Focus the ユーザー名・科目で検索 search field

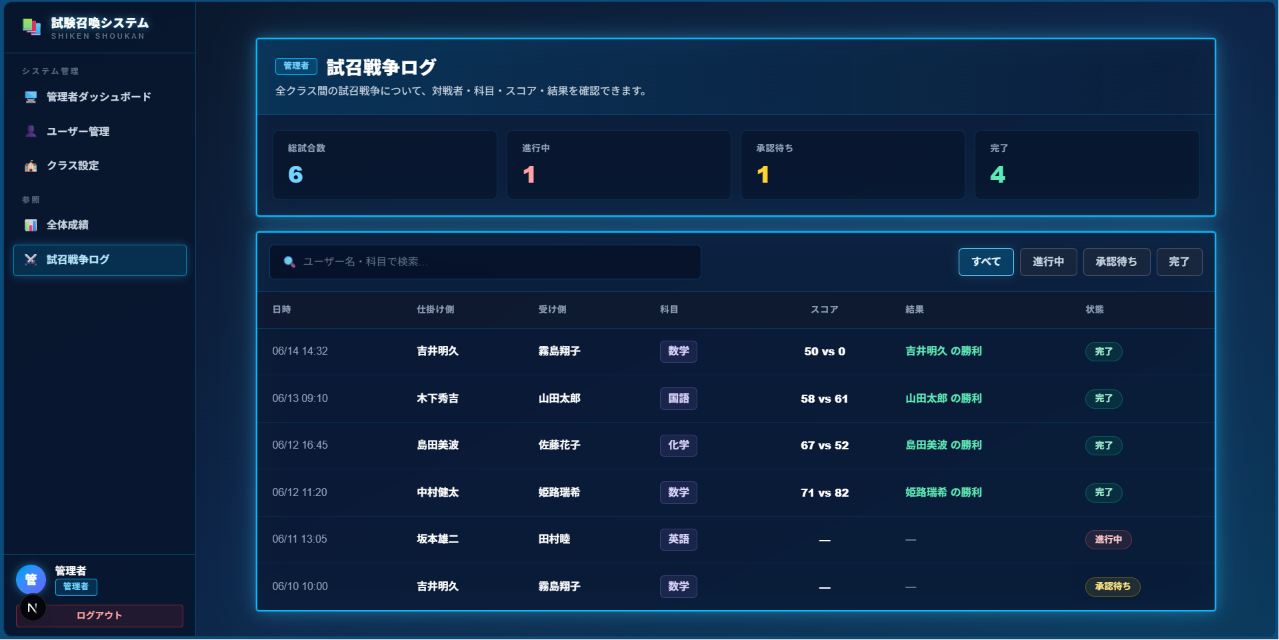tap(485, 262)
